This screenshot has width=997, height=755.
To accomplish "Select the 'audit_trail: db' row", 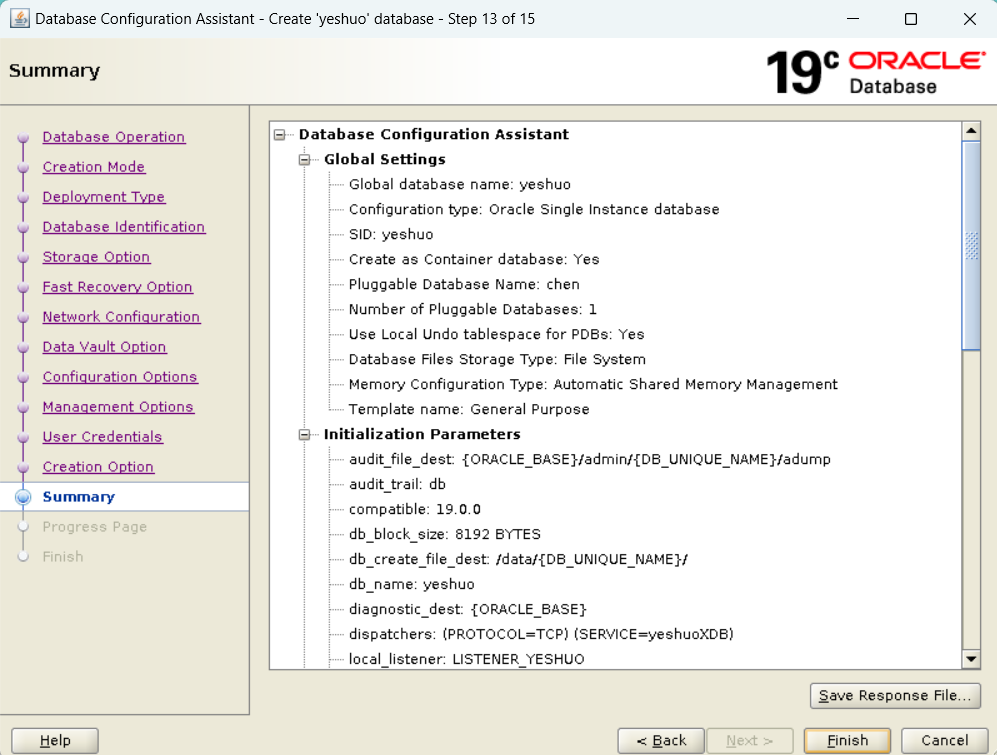I will [397, 485].
